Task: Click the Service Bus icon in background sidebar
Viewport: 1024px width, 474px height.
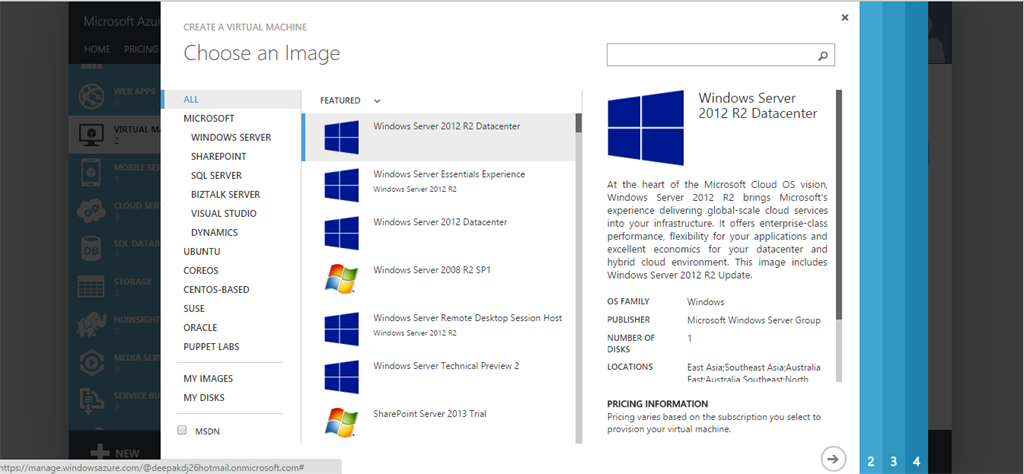Action: click(x=91, y=399)
